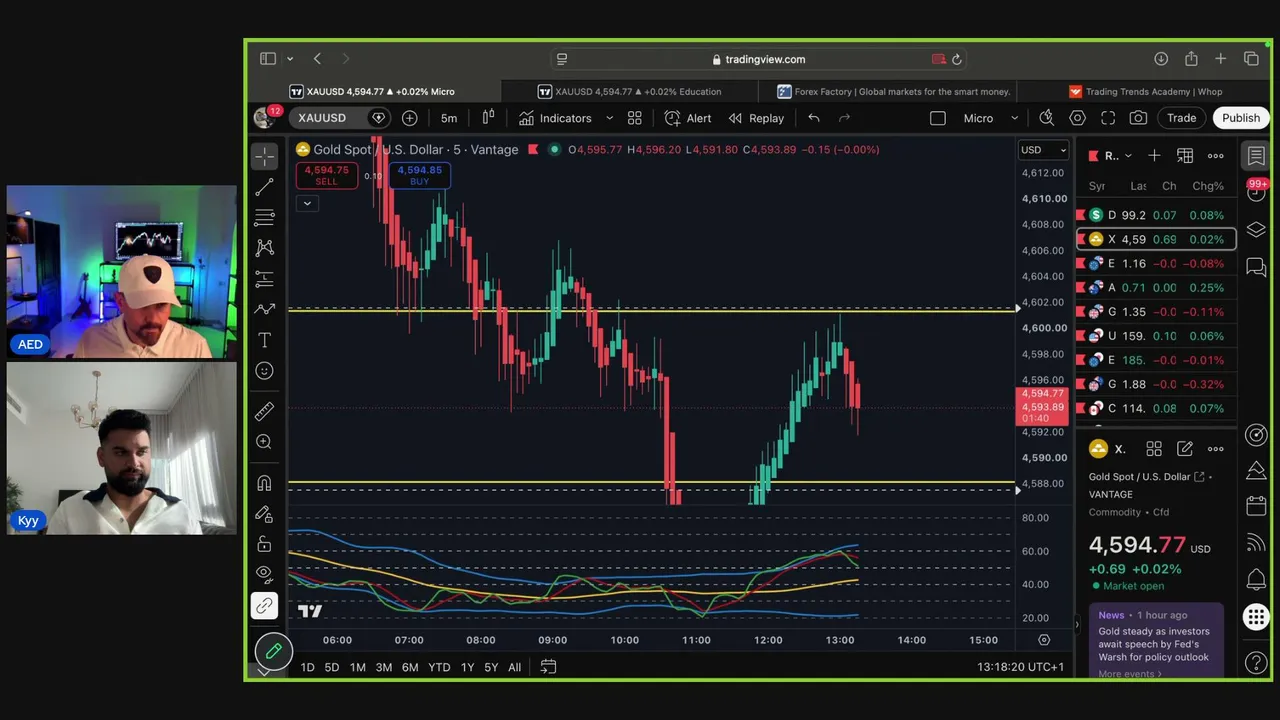Hide all drawings with the eye icon

click(x=264, y=574)
